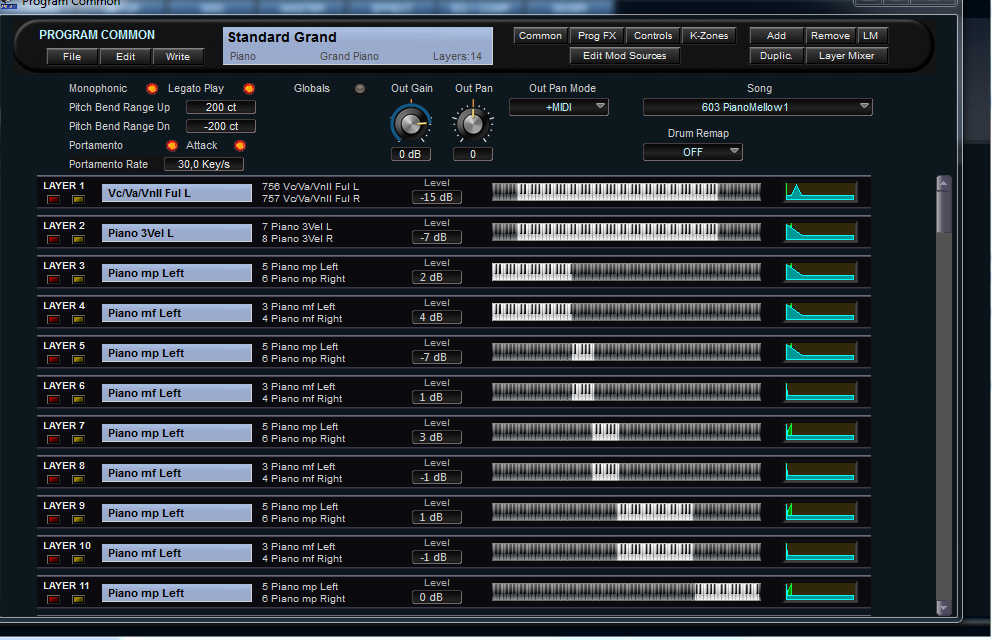Click the yellow indicator button on Layer 8
This screenshot has height=640, width=992.
78,480
